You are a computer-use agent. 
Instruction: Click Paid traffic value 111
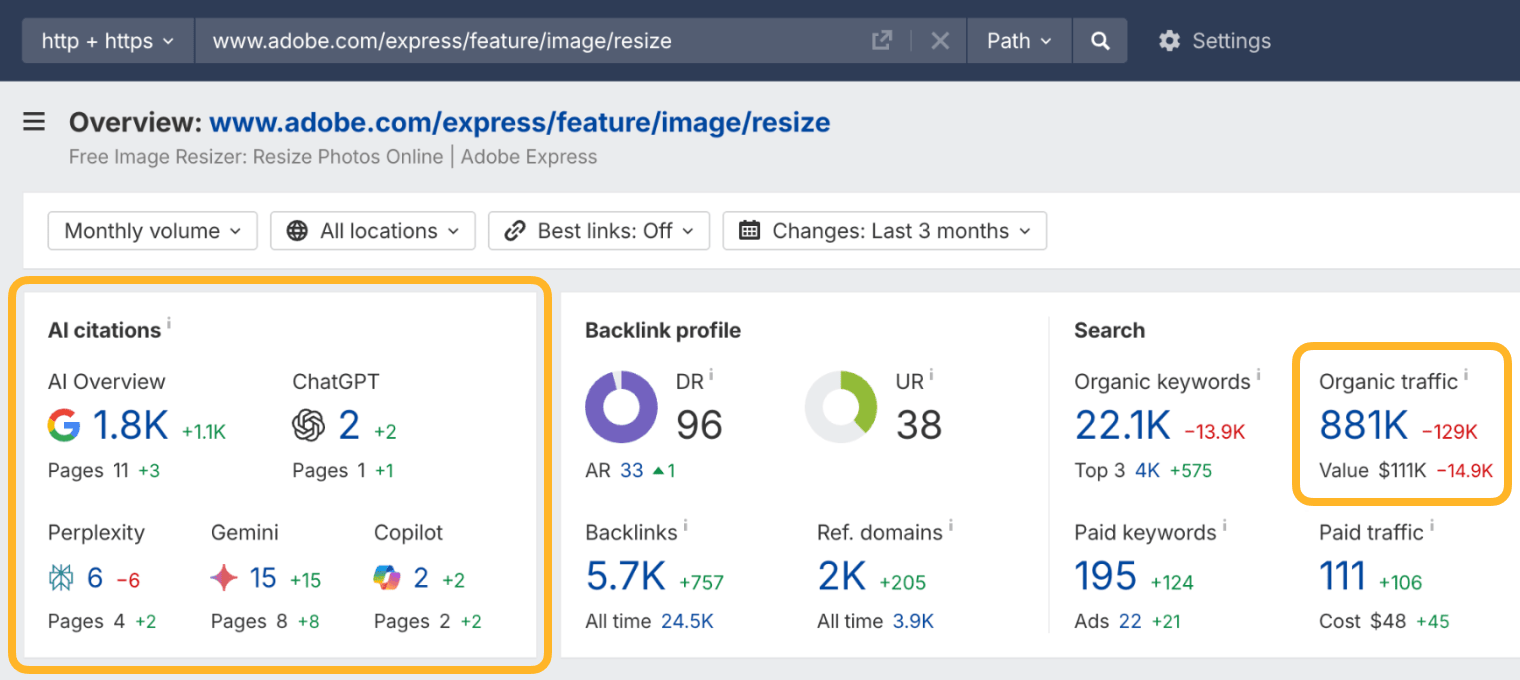tap(1342, 577)
